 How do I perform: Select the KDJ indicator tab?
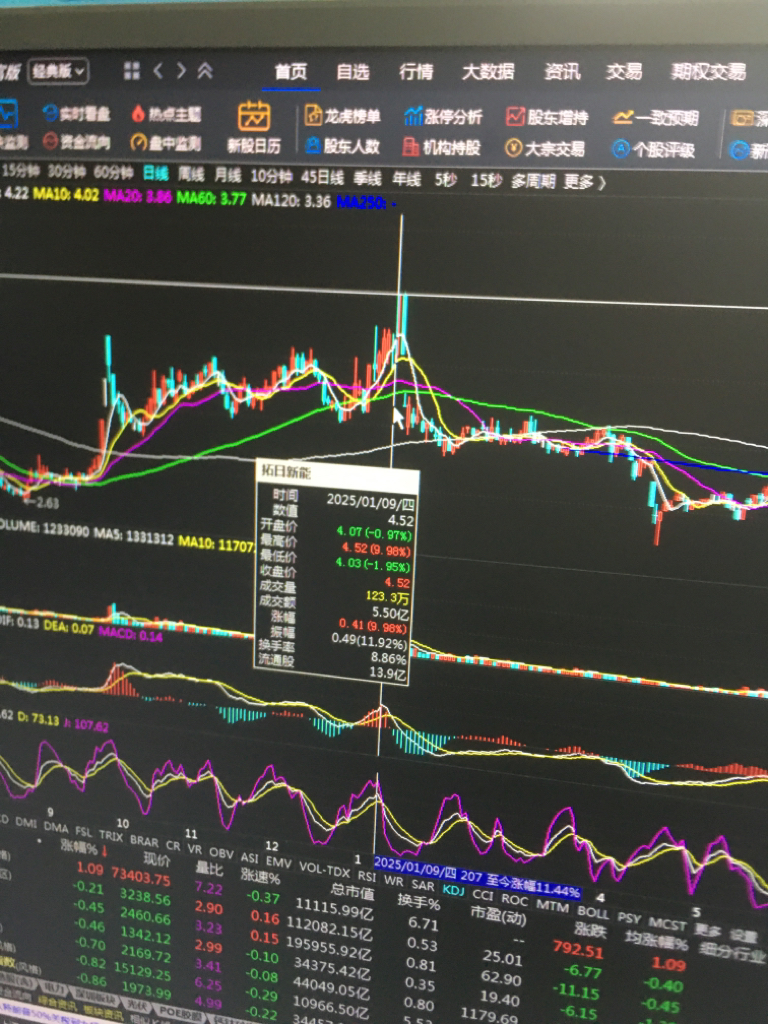[453, 889]
